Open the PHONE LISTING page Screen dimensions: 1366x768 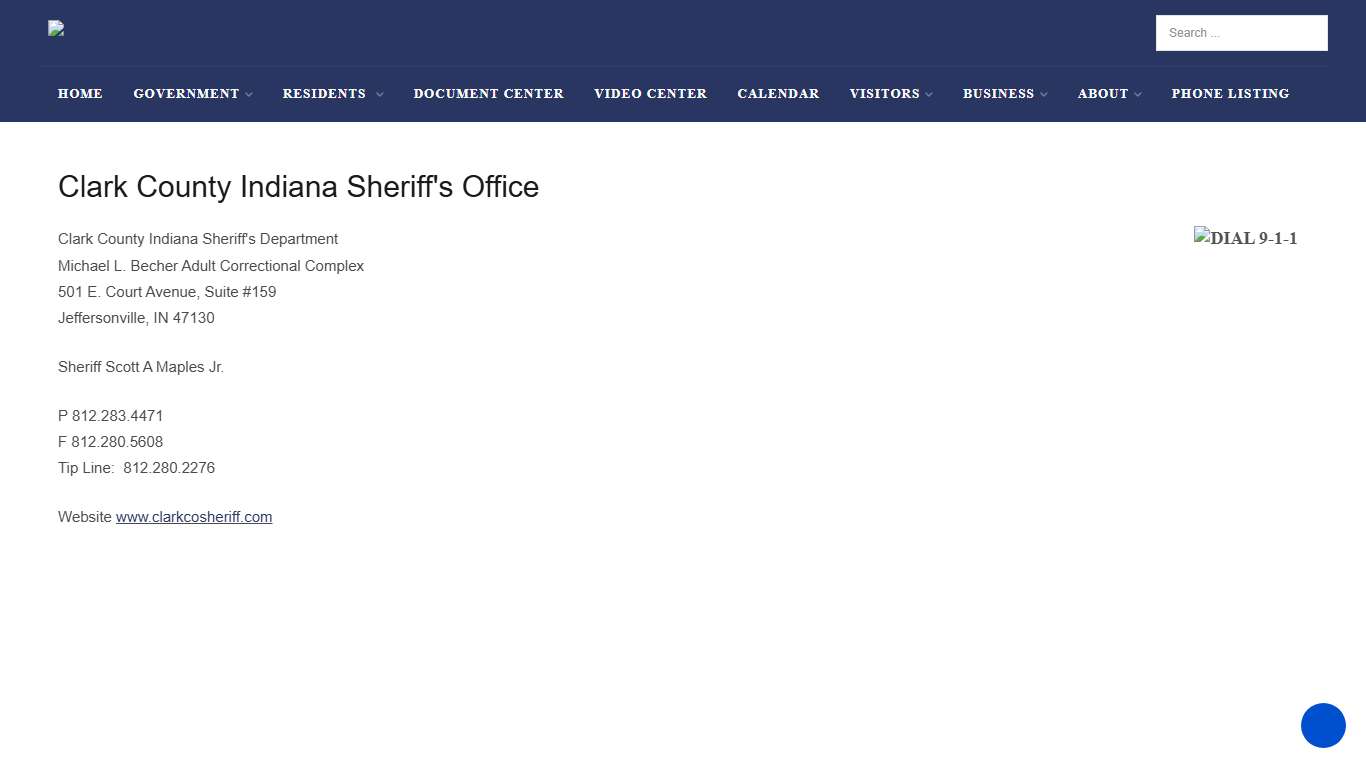click(x=1230, y=93)
